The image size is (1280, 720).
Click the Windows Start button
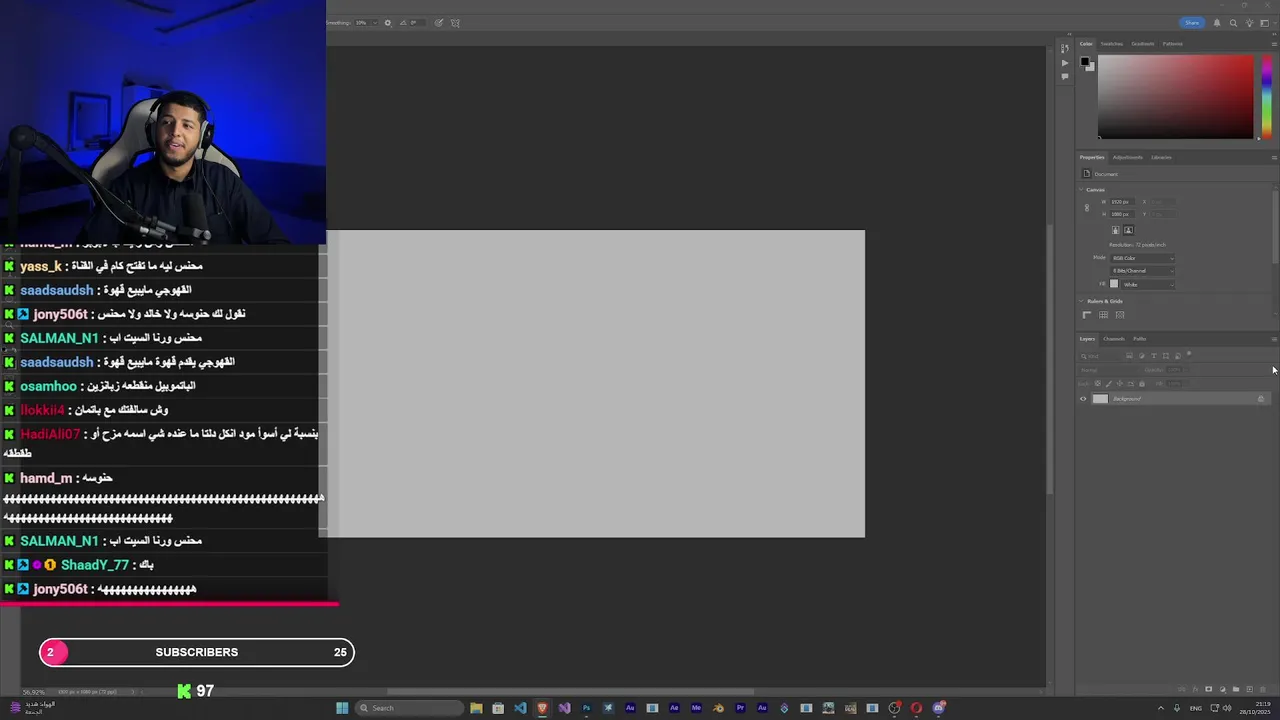tap(341, 708)
